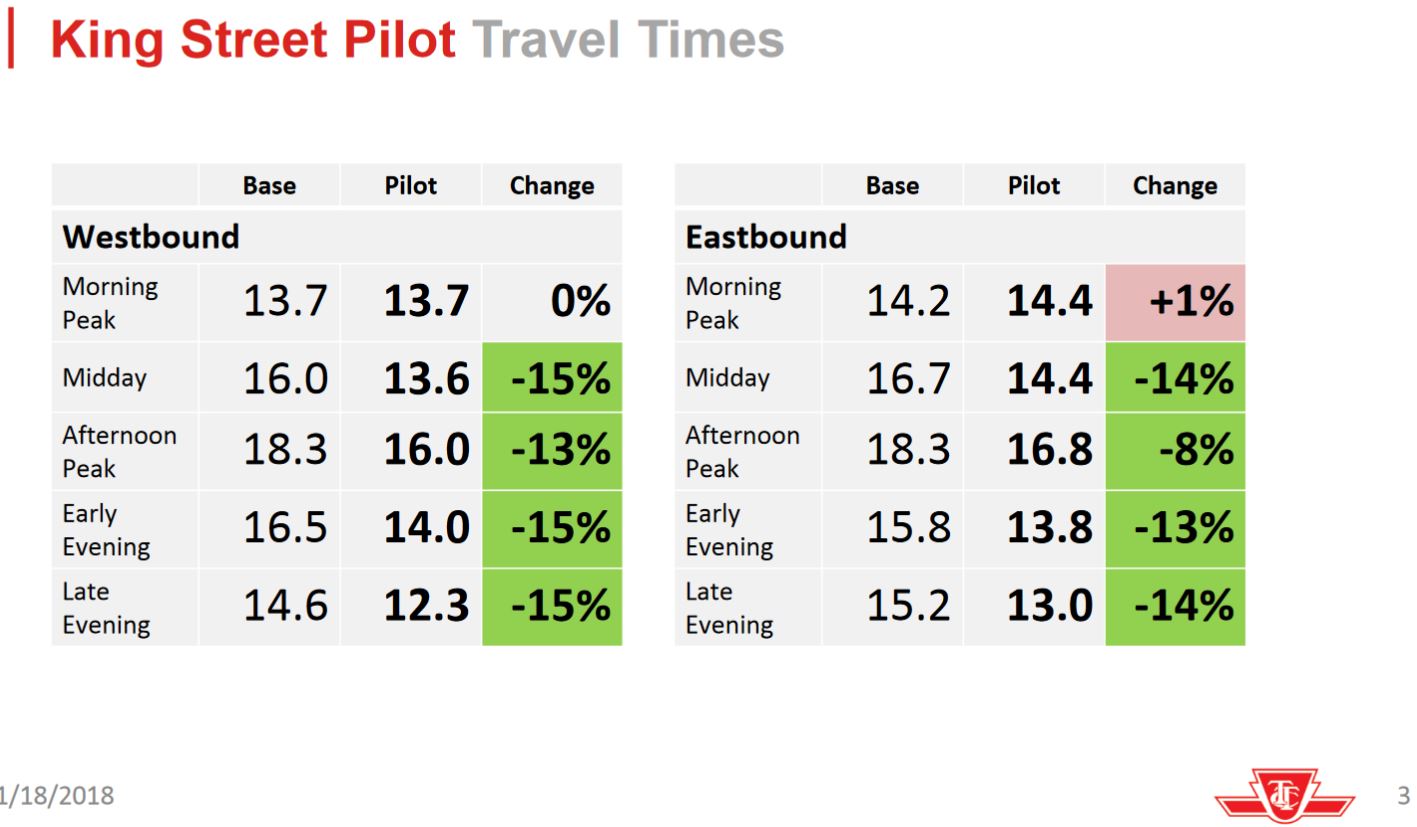Select the Eastbound Late Evening row label

(x=729, y=608)
